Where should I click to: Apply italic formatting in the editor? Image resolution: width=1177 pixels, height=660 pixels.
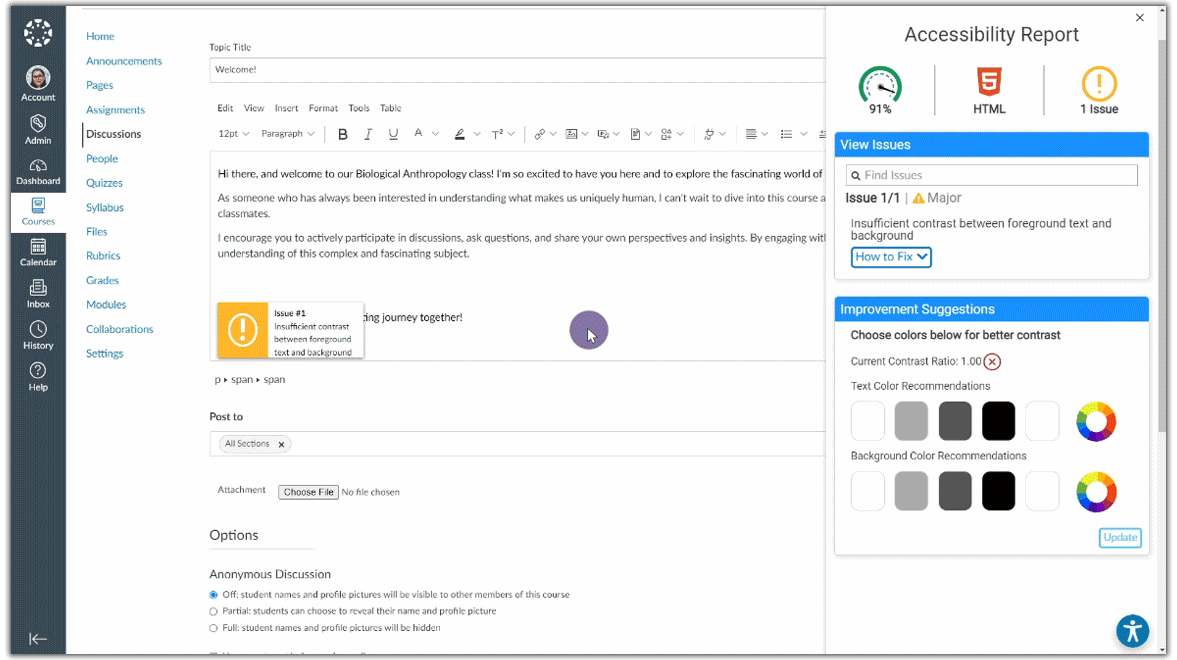click(368, 134)
